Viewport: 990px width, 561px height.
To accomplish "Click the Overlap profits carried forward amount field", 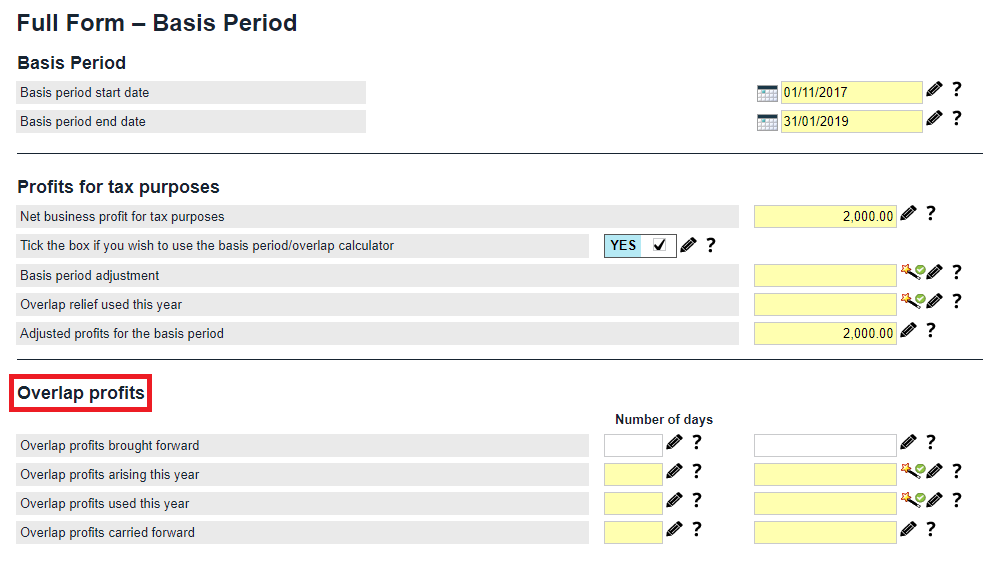I will tap(825, 532).
